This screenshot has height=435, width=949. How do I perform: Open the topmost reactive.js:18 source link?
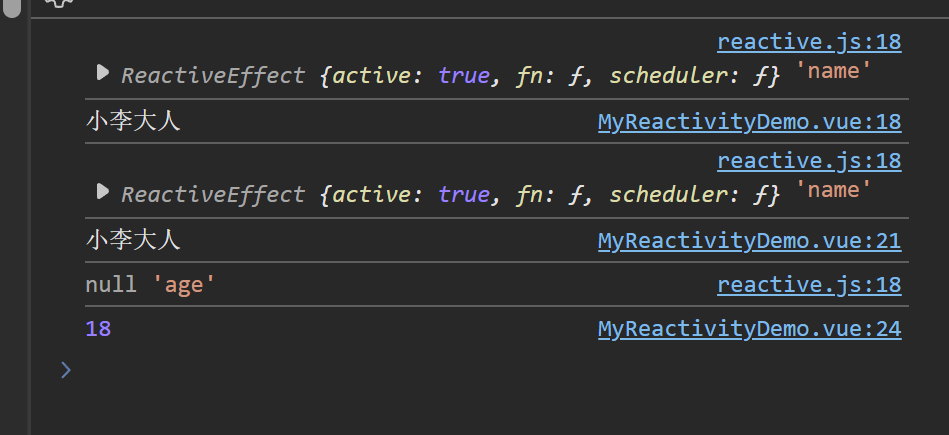point(808,42)
